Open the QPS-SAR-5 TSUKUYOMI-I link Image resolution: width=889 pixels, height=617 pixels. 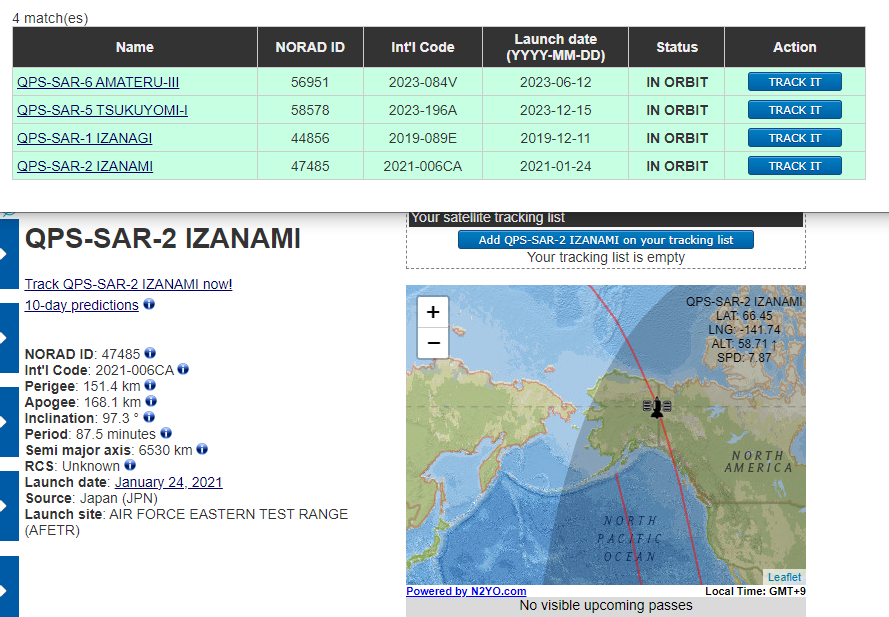(102, 110)
